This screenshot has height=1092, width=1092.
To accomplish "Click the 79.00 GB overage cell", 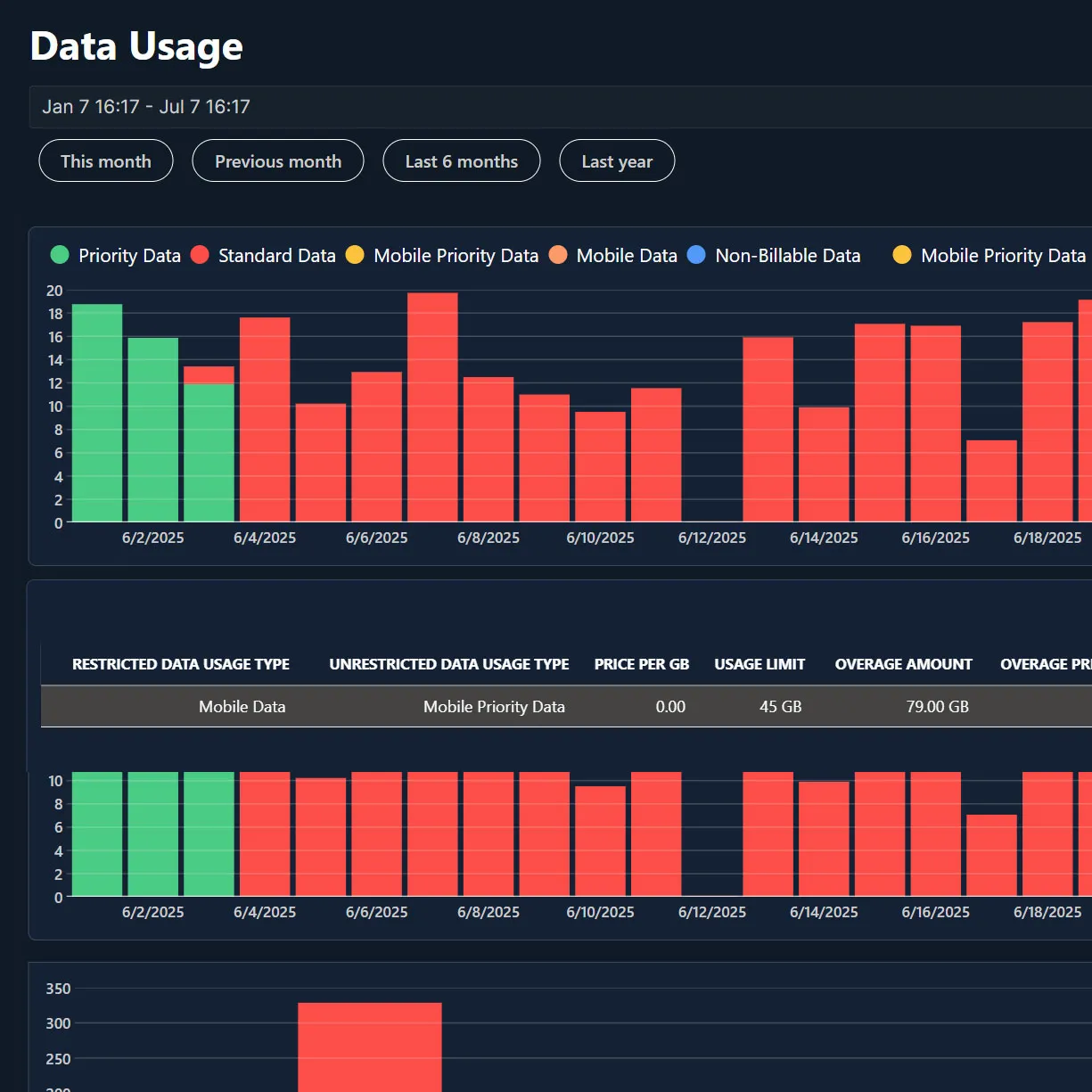I will tap(938, 707).
